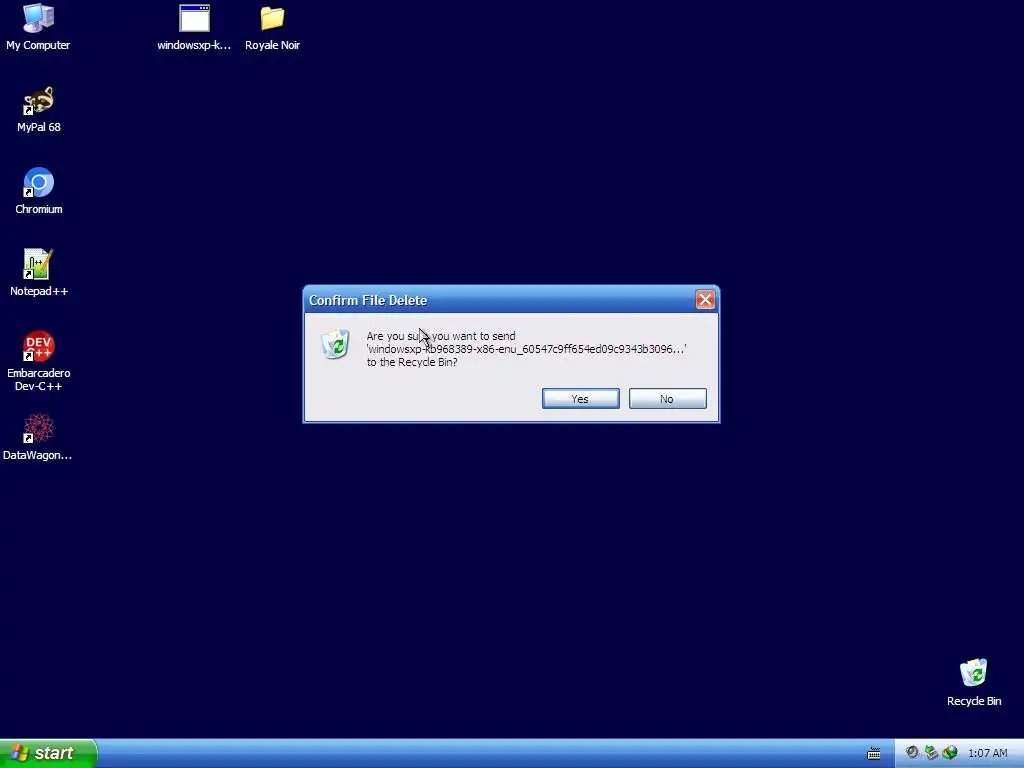Select the Royale Noir folder
This screenshot has height=768, width=1024.
[x=272, y=27]
